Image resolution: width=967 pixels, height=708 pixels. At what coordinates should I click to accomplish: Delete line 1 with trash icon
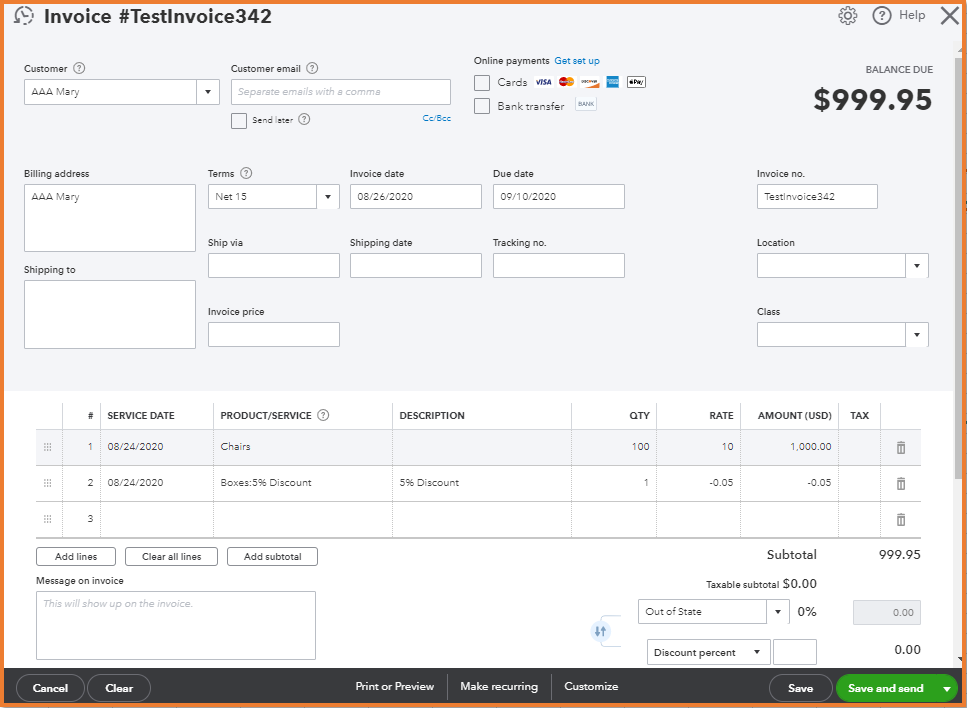coord(900,447)
